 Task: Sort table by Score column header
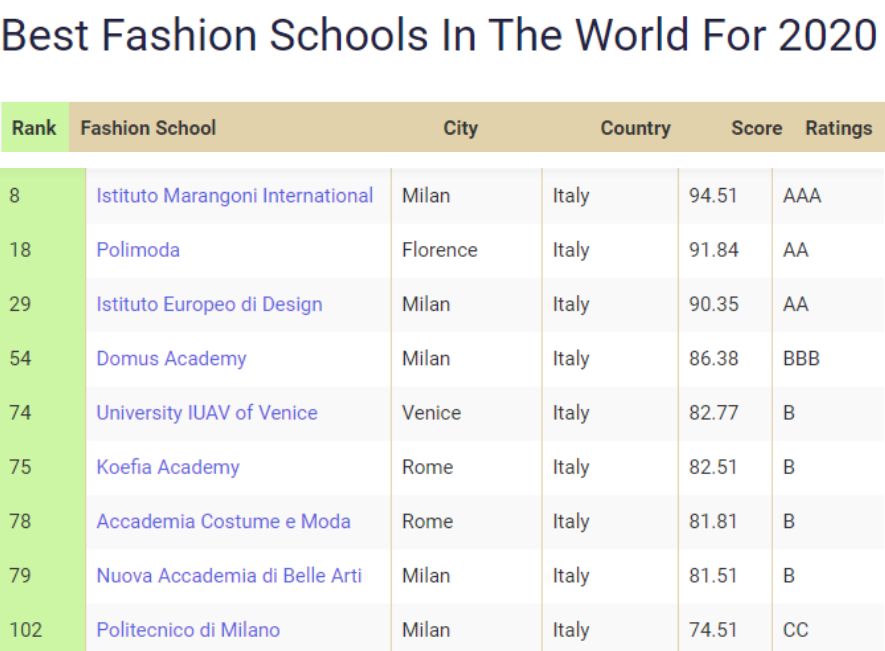(x=757, y=128)
